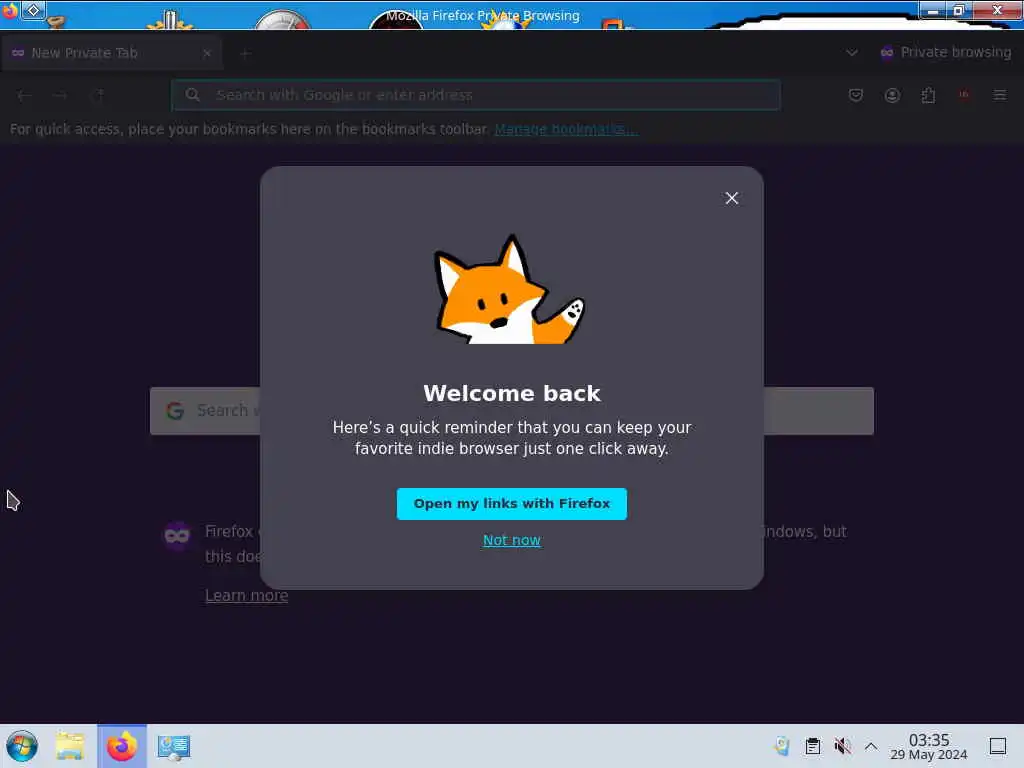Click the diamond icon in title bar
Viewport: 1024px width, 768px height.
point(33,10)
